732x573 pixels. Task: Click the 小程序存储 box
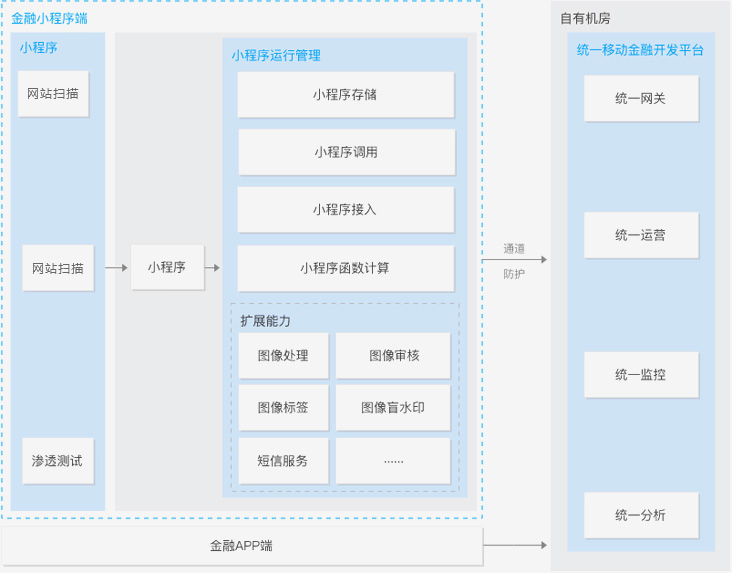(x=345, y=95)
